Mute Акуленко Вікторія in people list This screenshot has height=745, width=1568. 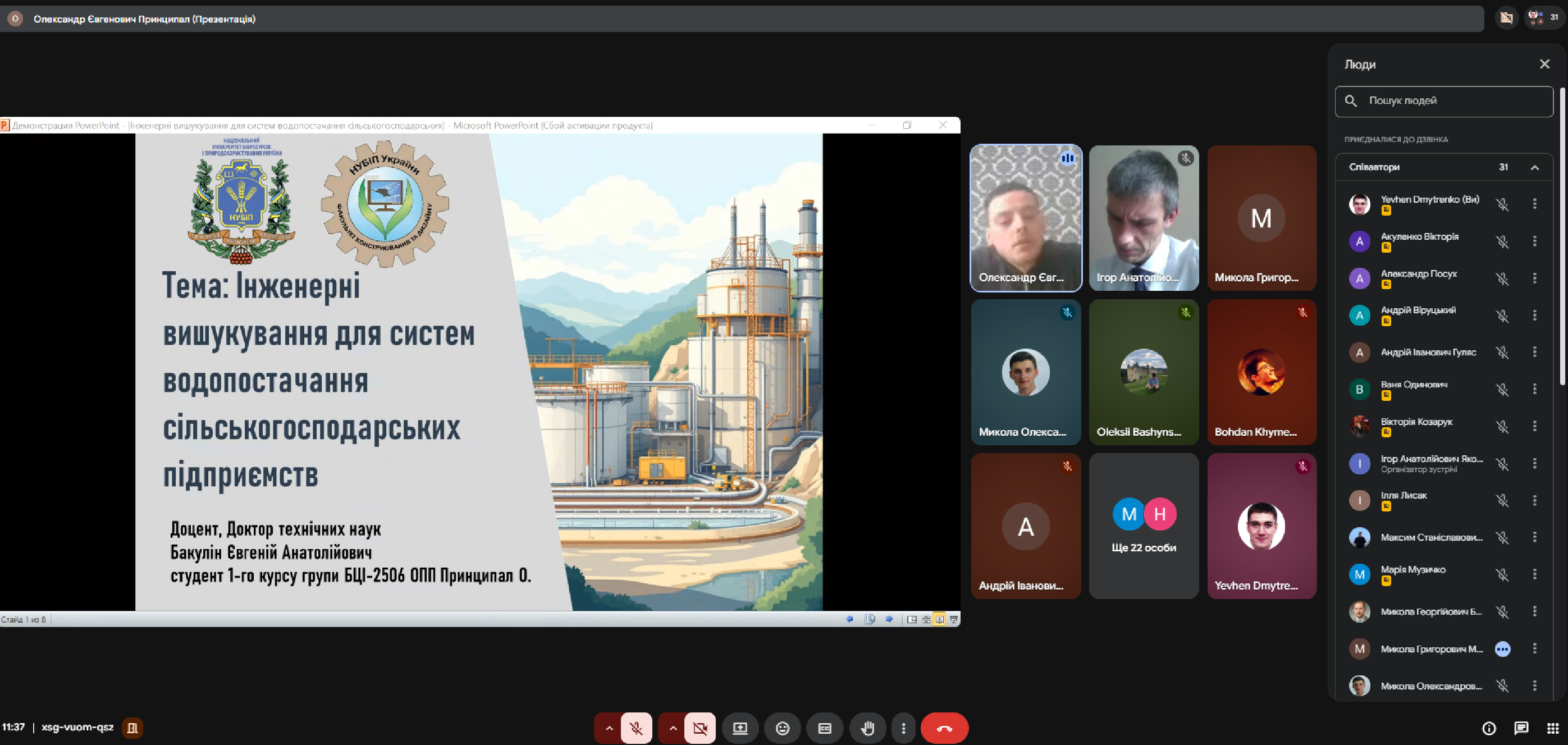tap(1502, 241)
